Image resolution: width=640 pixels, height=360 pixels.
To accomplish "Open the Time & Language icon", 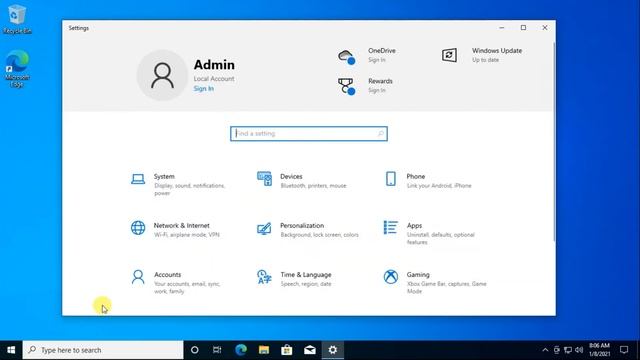I will tap(264, 277).
